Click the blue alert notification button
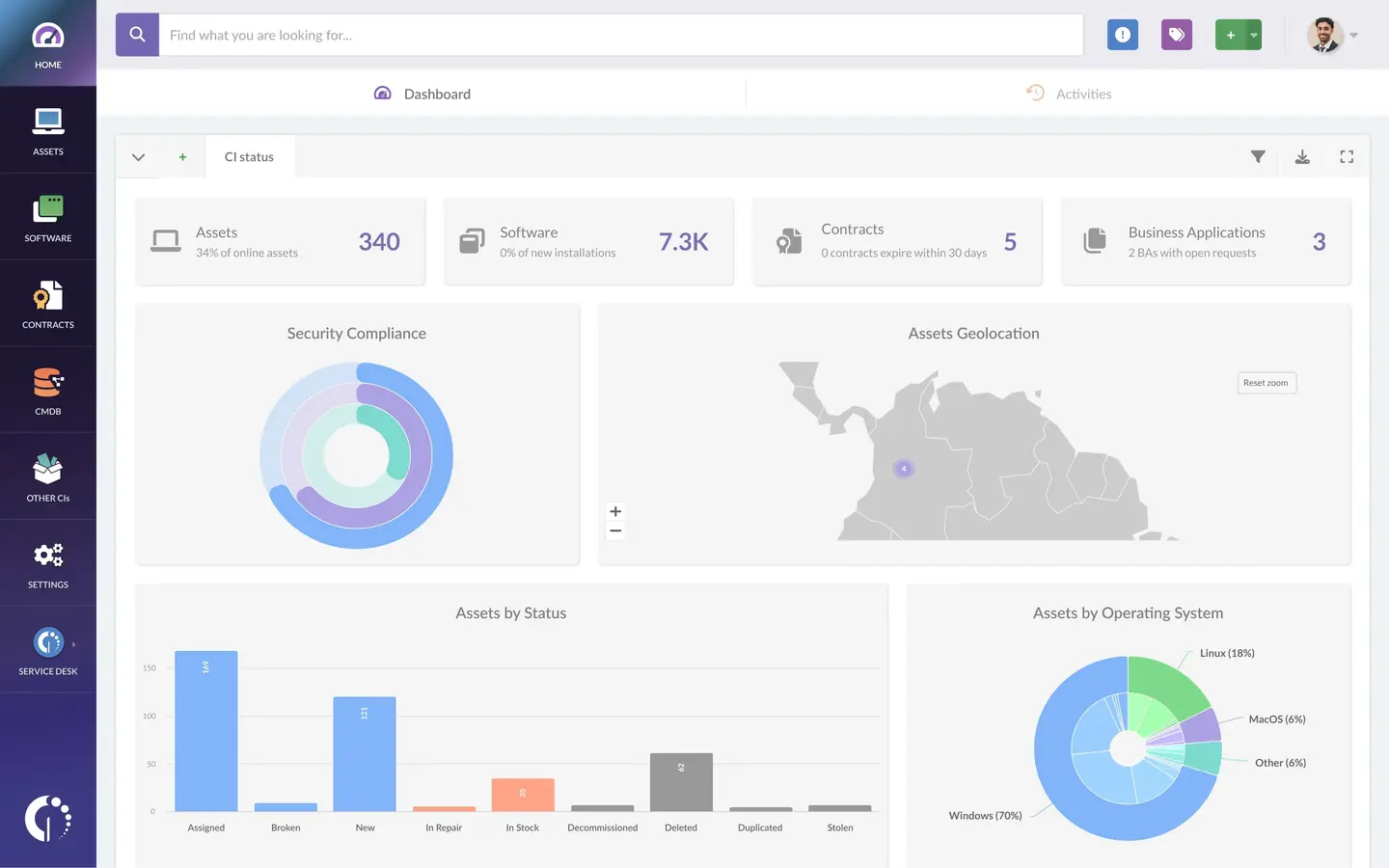 click(x=1123, y=35)
